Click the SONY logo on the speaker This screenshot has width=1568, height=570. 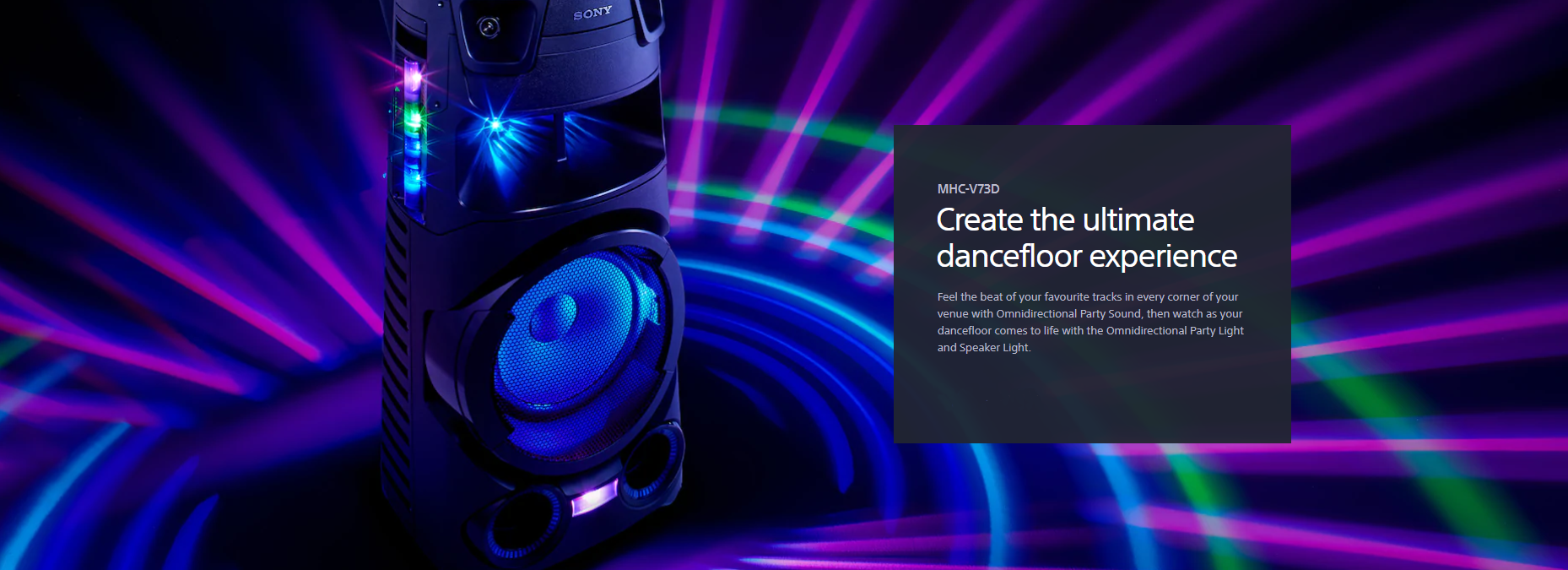[592, 13]
